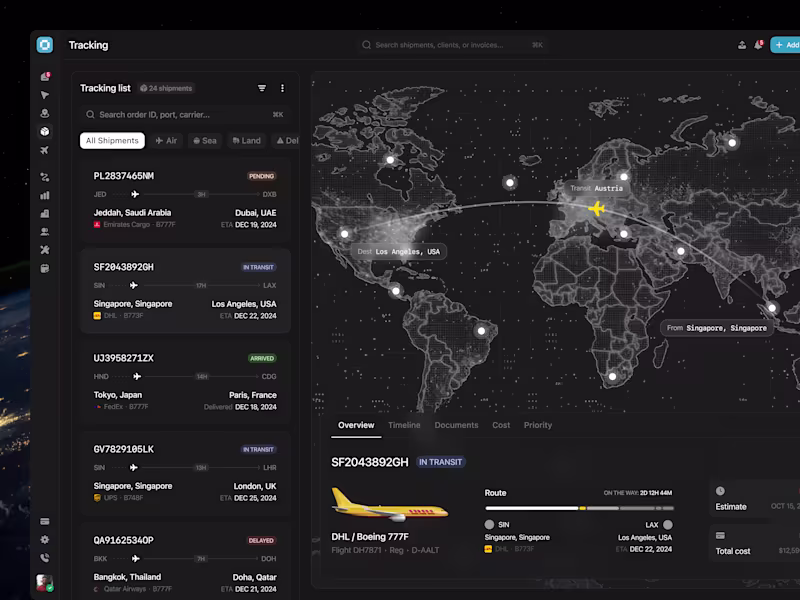Switch to the Cost tab
This screenshot has height=600, width=800.
[501, 425]
